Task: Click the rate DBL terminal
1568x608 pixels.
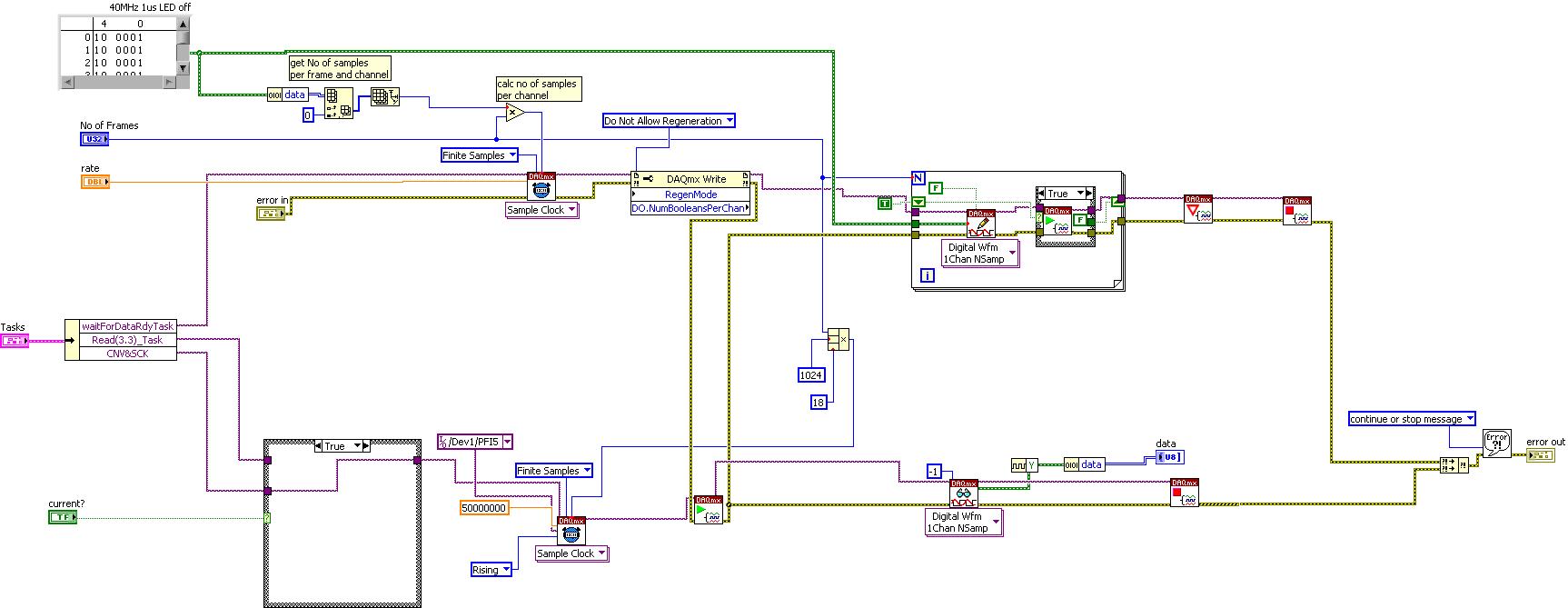Action: tap(94, 182)
